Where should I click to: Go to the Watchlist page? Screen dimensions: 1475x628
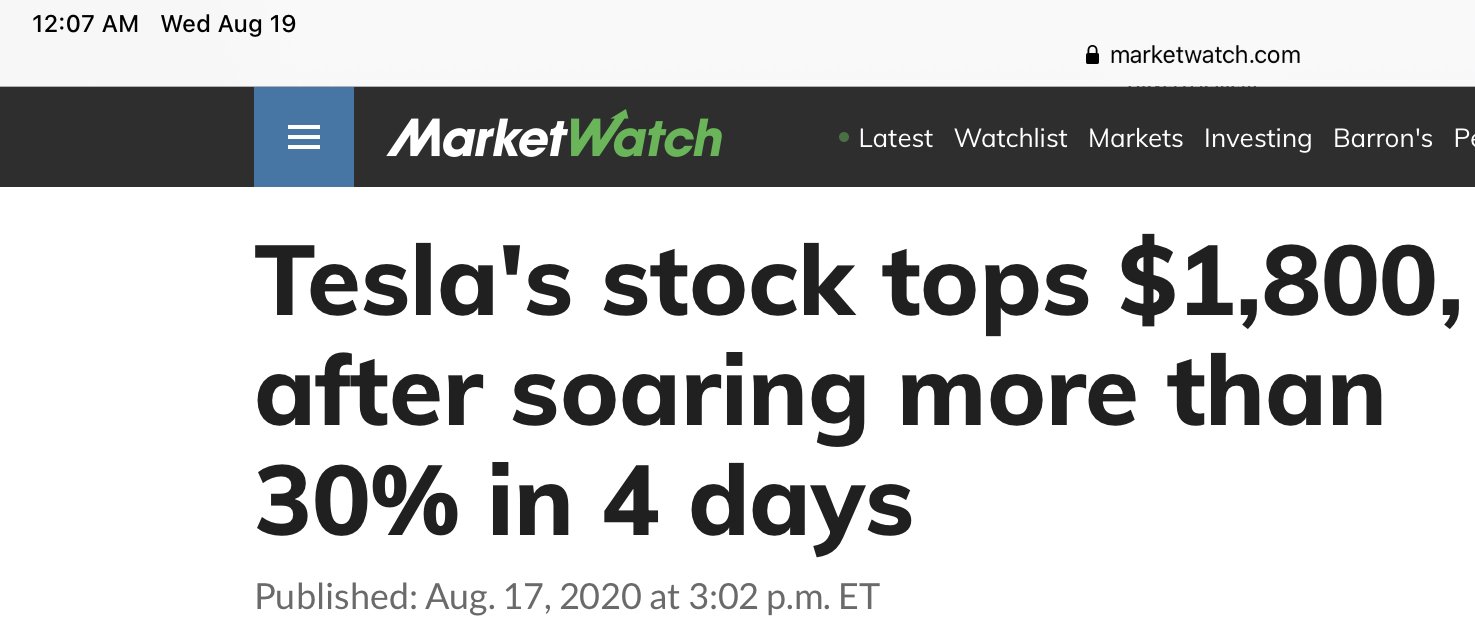point(1010,138)
